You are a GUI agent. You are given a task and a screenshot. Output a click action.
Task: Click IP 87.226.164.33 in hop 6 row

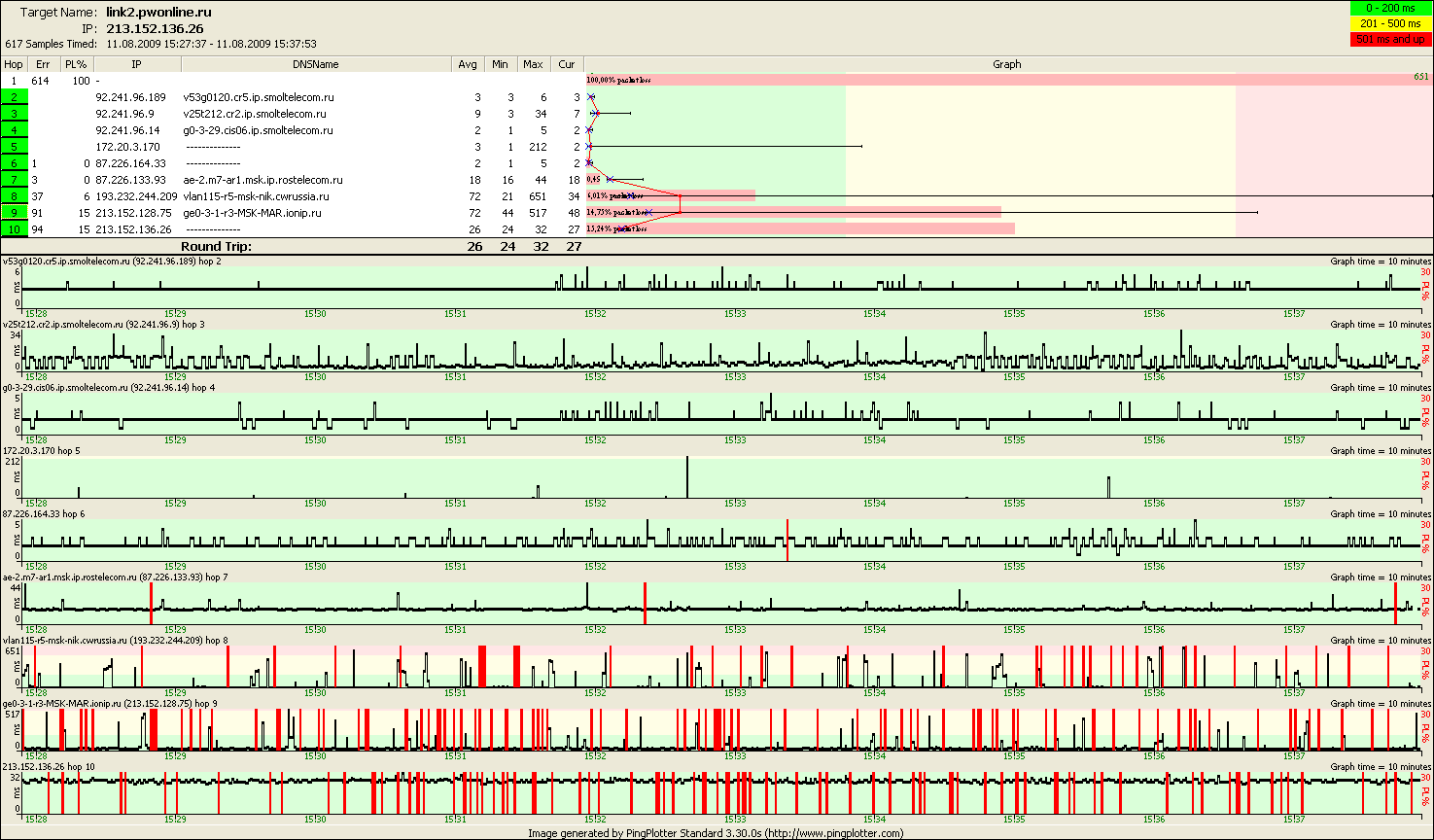click(x=130, y=163)
